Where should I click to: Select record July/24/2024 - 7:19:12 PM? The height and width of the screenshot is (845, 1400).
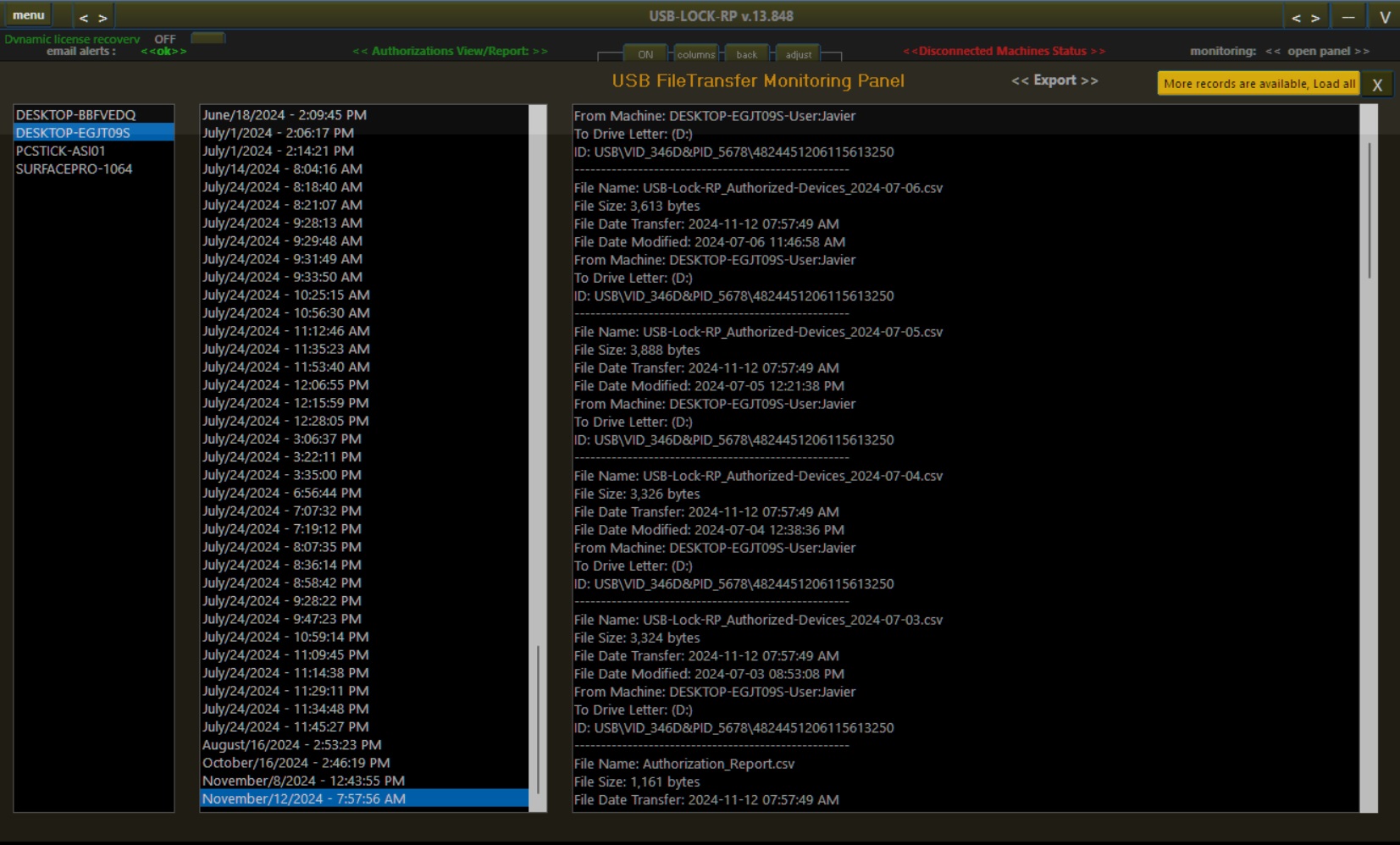364,529
